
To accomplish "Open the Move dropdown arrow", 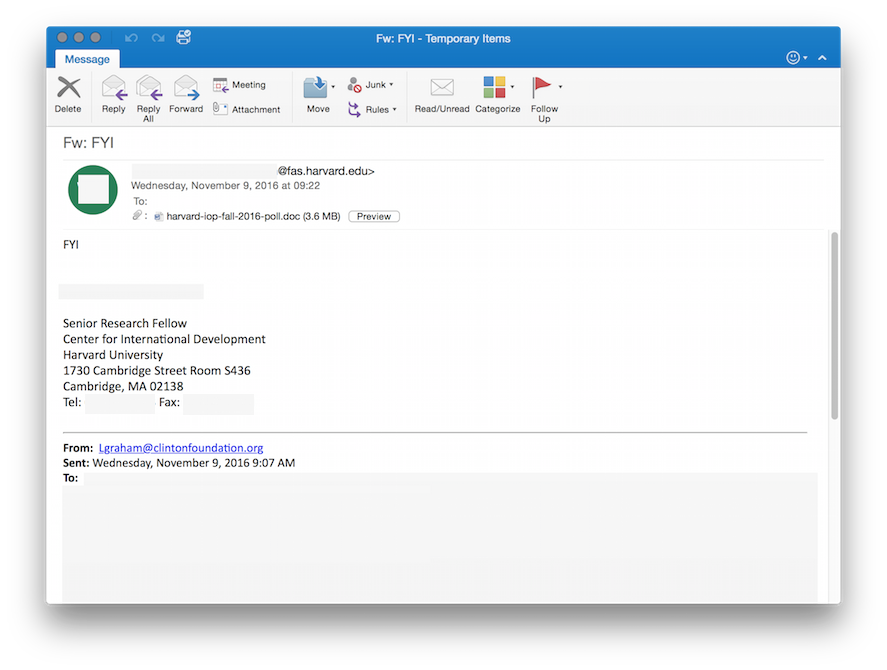I will point(333,87).
